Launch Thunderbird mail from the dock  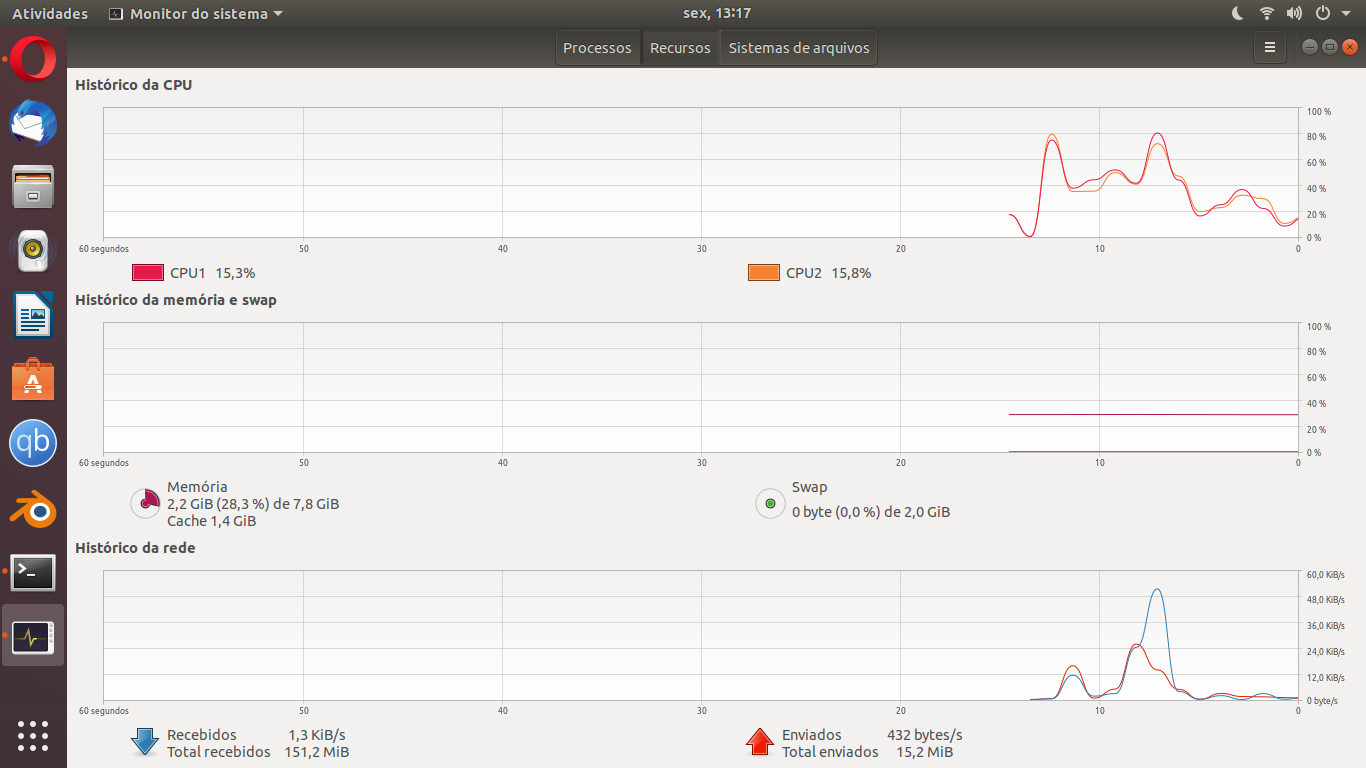point(34,124)
